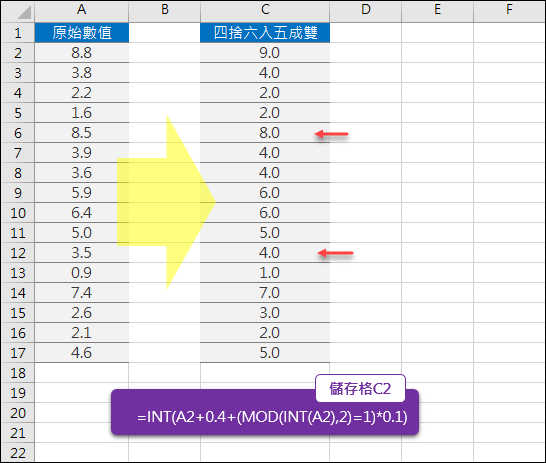Click cell A12 with value 3.5
546x463 pixels.
pyautogui.click(x=82, y=253)
